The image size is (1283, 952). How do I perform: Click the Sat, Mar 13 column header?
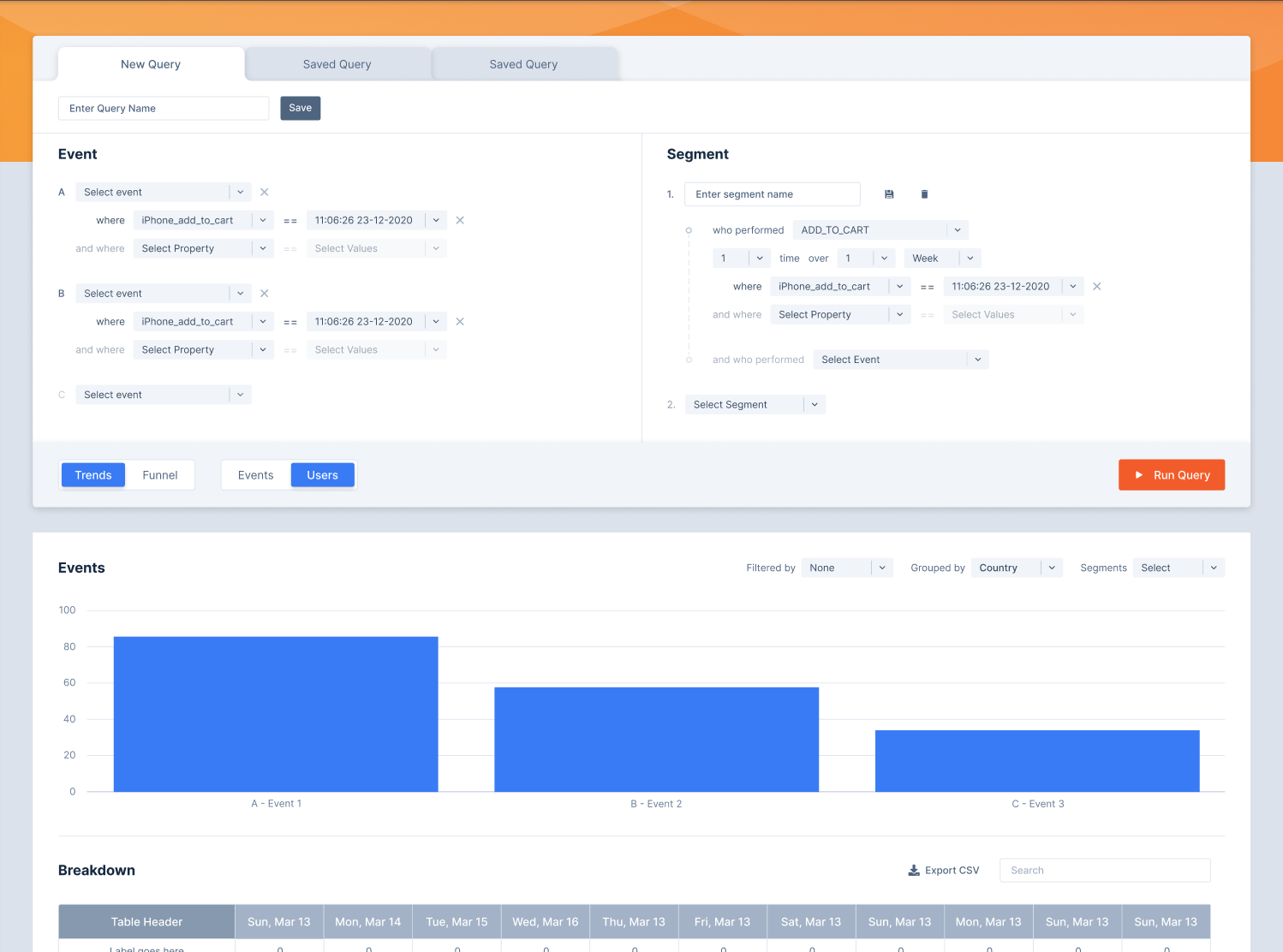(x=811, y=922)
